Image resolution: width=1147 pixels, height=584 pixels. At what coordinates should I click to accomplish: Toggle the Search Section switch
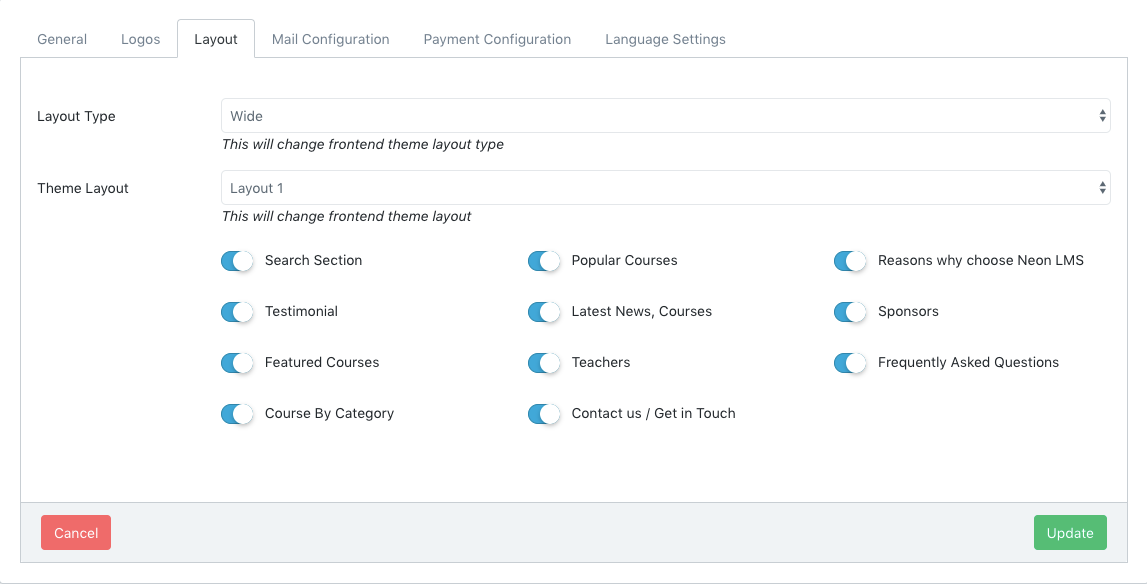click(x=237, y=261)
